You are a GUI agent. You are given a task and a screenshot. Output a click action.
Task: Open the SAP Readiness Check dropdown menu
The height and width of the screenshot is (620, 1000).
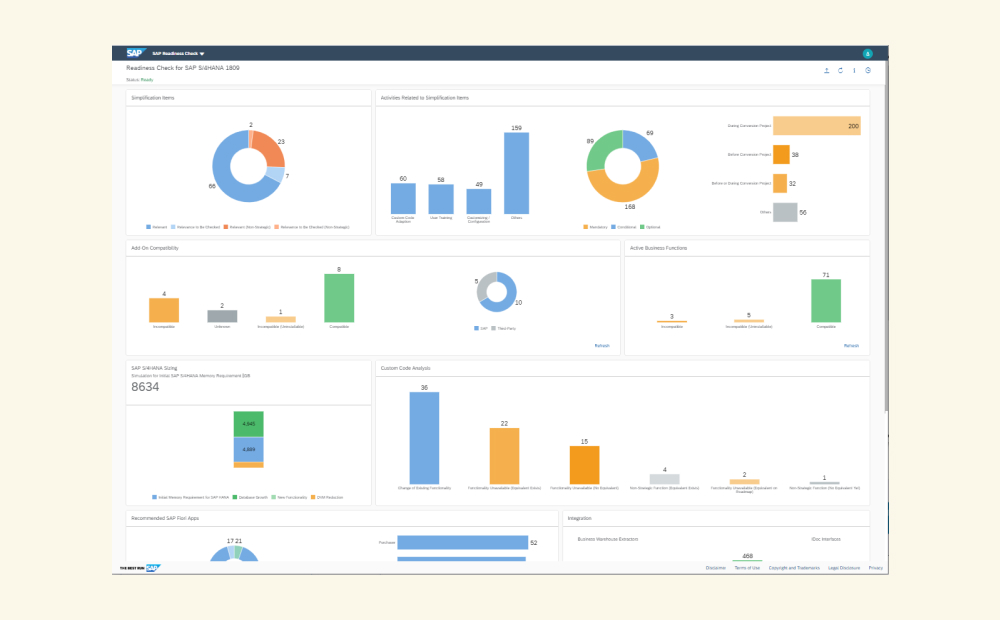click(x=179, y=54)
